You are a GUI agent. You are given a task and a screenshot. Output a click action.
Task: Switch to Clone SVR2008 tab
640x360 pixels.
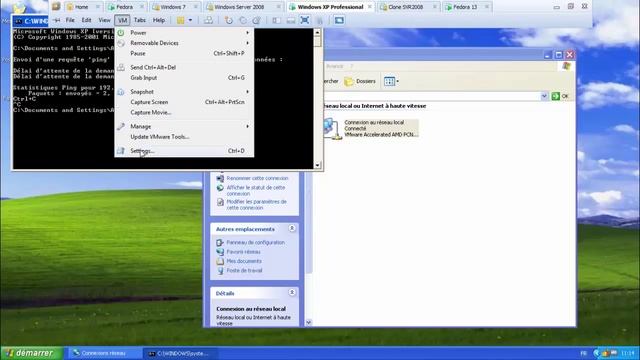click(408, 7)
